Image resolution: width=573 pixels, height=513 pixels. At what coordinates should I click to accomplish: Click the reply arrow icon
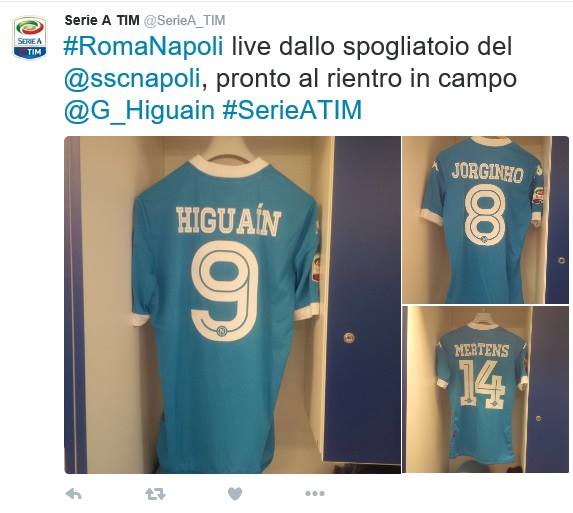pos(73,494)
